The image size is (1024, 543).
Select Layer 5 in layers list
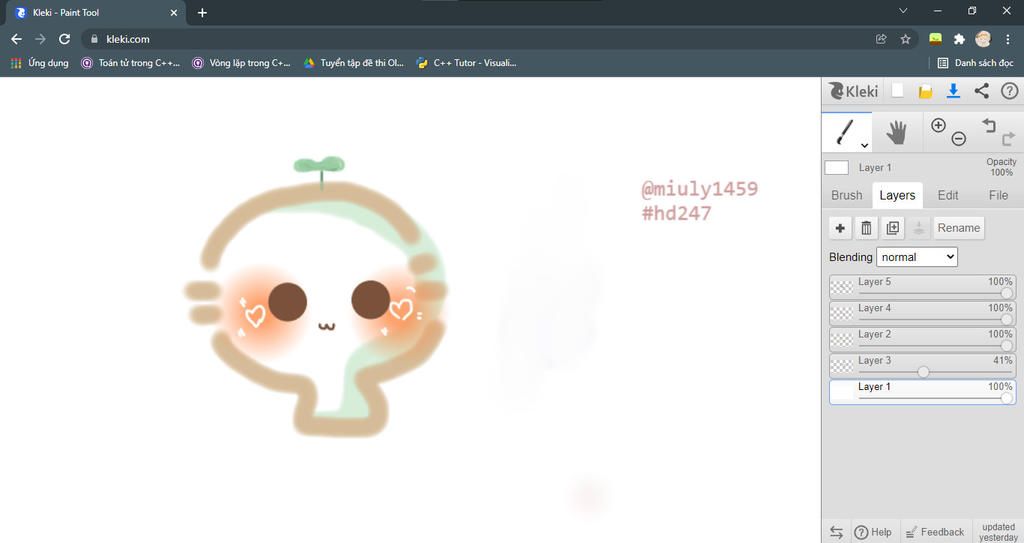pyautogui.click(x=922, y=287)
